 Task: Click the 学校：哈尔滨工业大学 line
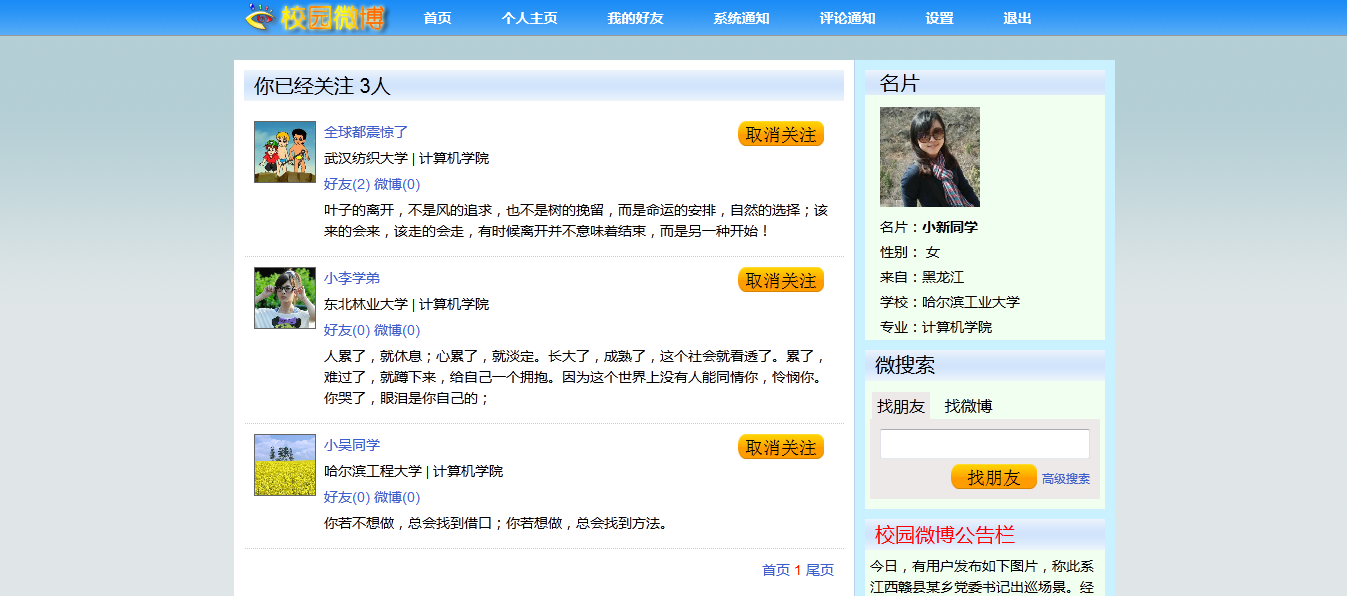pos(950,302)
